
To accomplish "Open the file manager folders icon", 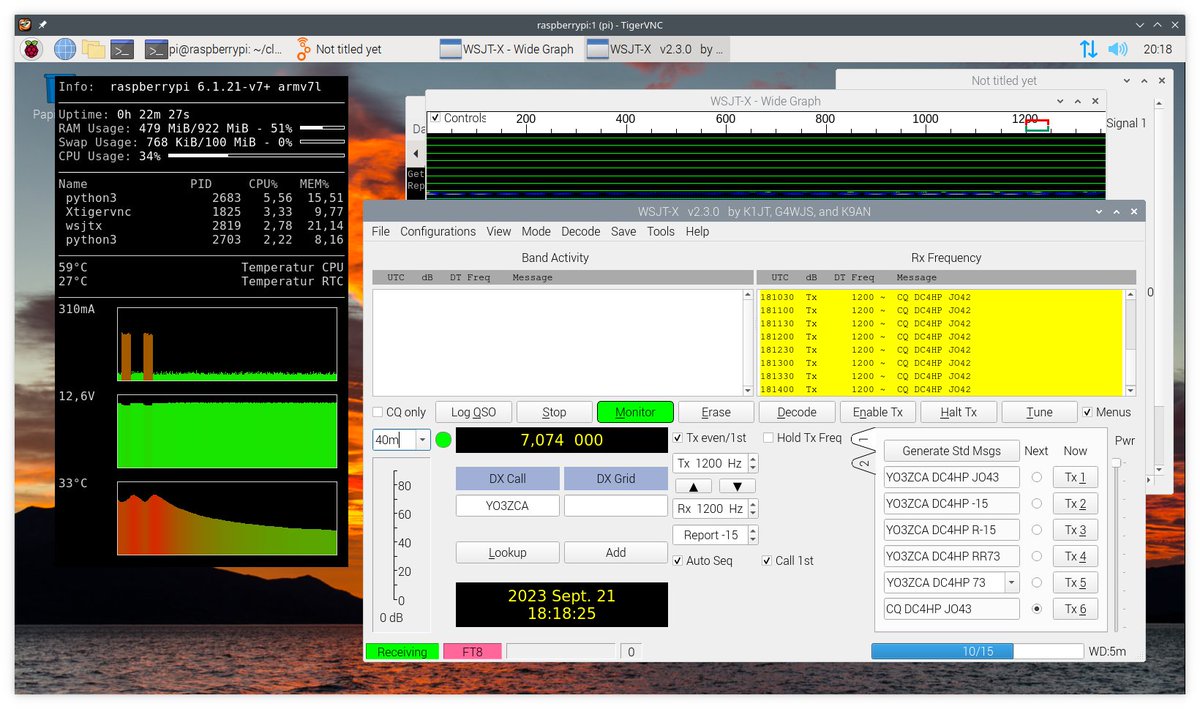I will tap(94, 49).
